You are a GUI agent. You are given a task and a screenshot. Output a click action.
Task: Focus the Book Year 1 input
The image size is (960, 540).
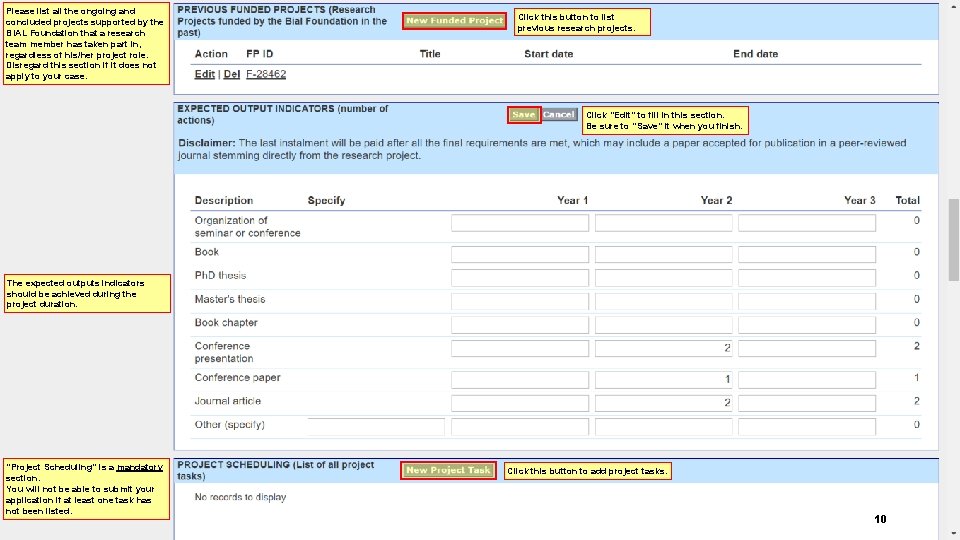[x=520, y=254]
